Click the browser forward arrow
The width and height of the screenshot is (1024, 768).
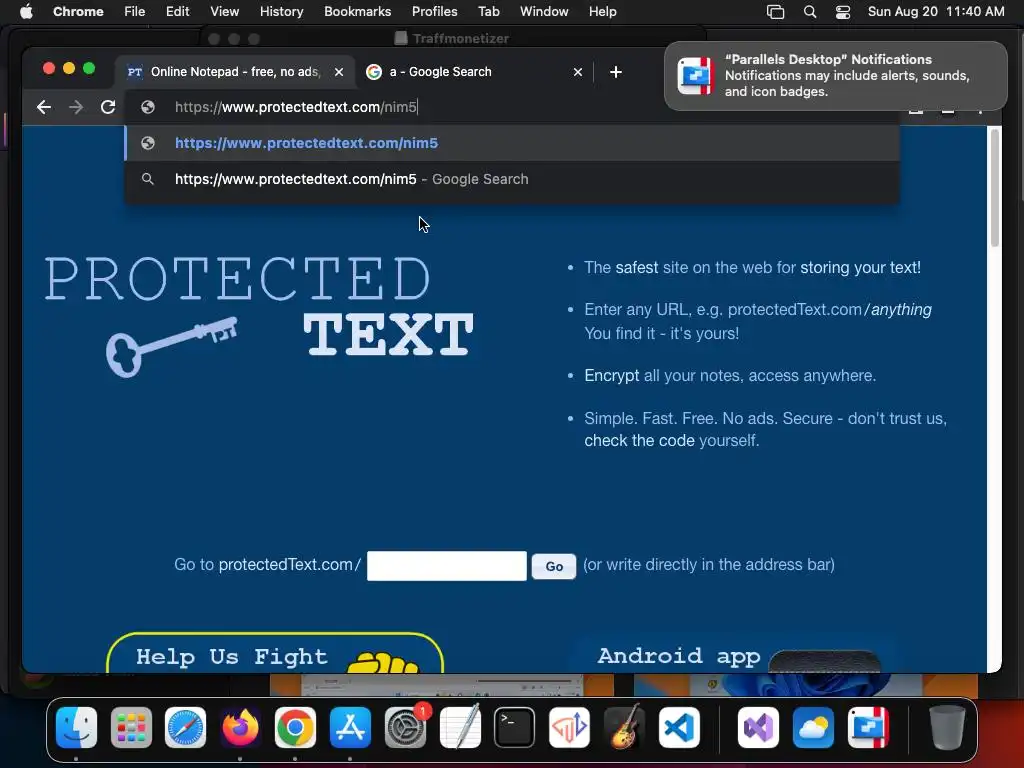point(76,107)
